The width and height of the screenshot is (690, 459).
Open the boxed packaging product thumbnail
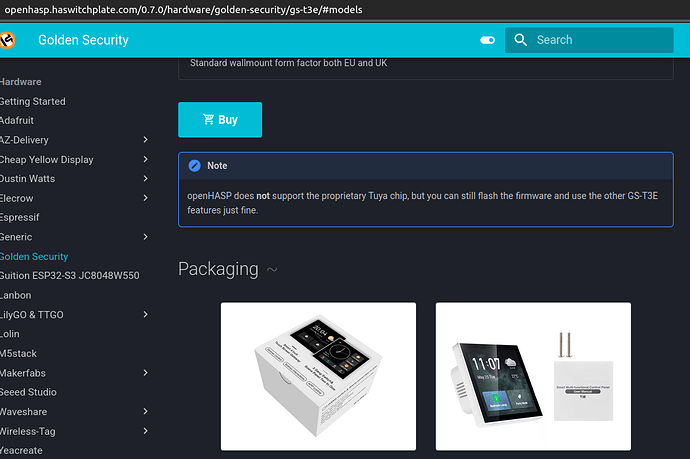coord(318,376)
